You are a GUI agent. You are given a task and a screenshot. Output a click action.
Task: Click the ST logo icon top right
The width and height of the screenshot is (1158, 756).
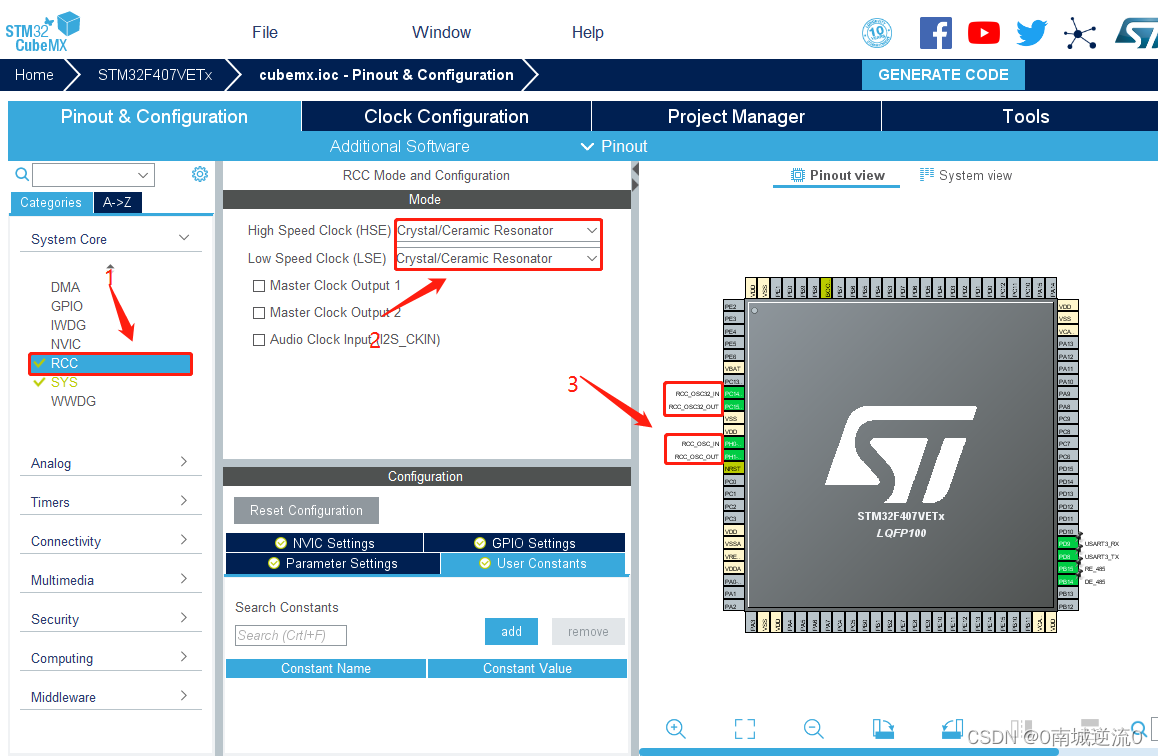pyautogui.click(x=1138, y=32)
